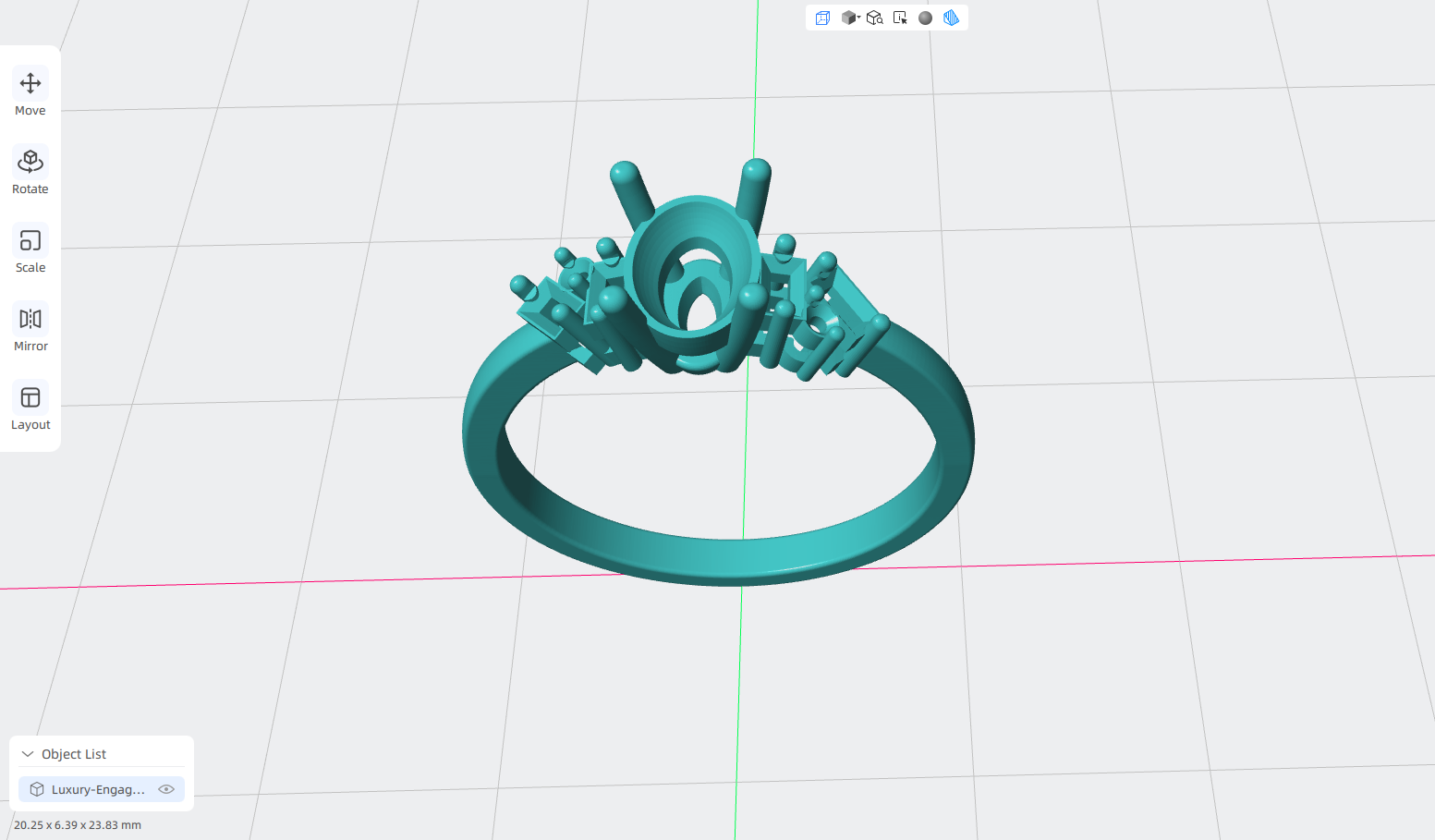Toggle the blue striped slice view icon
1435x840 pixels.
click(951, 18)
